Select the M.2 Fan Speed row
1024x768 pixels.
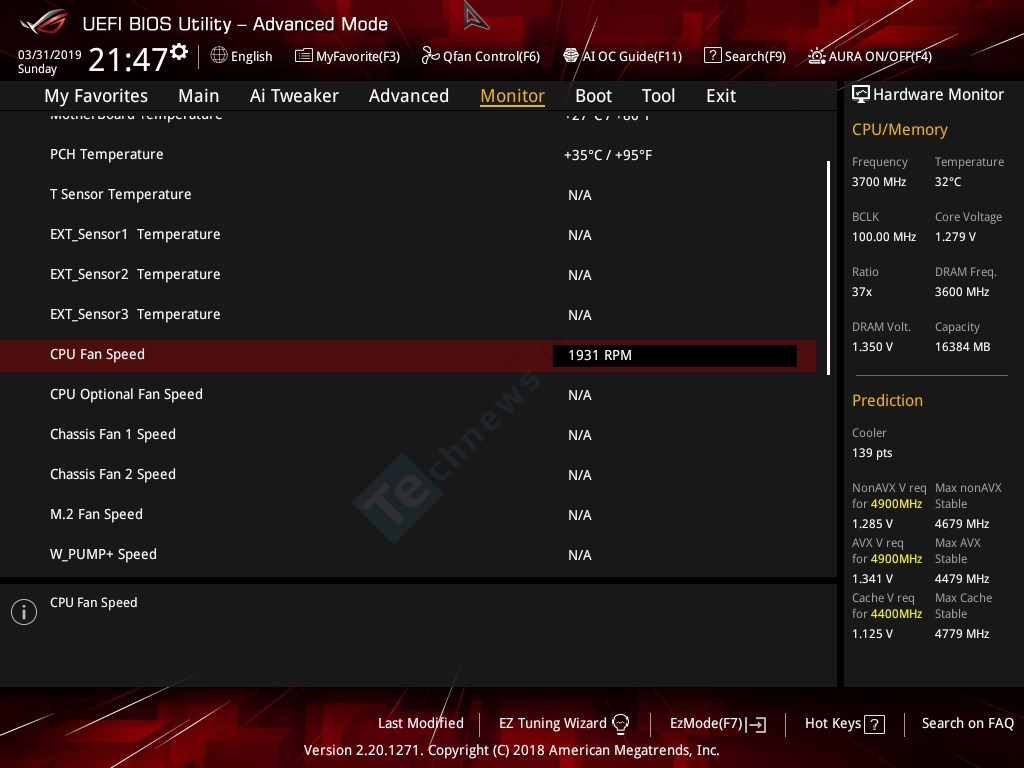(408, 514)
